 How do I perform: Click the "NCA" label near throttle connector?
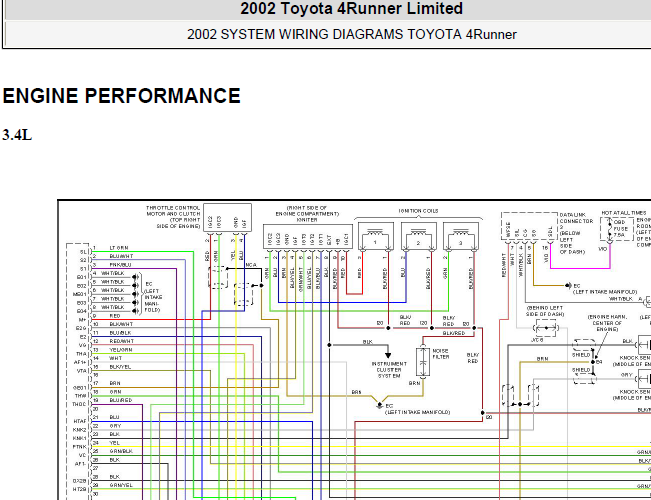[251, 265]
